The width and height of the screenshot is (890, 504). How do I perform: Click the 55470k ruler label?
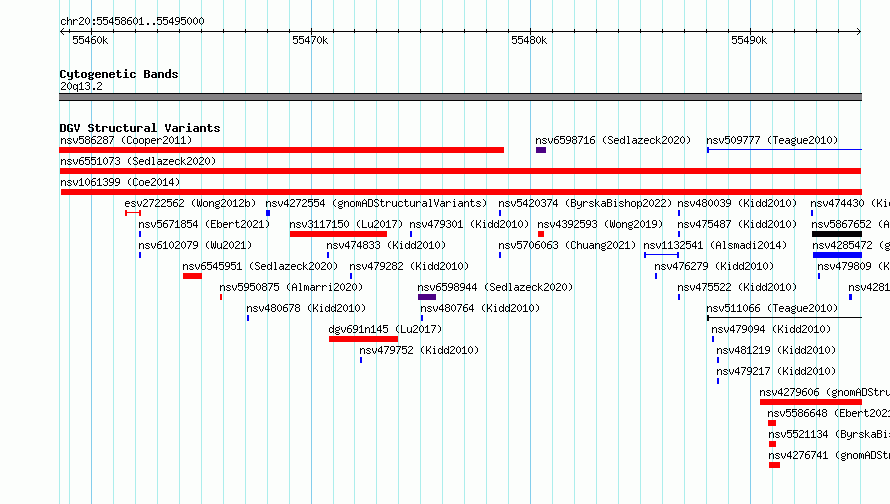(310, 40)
